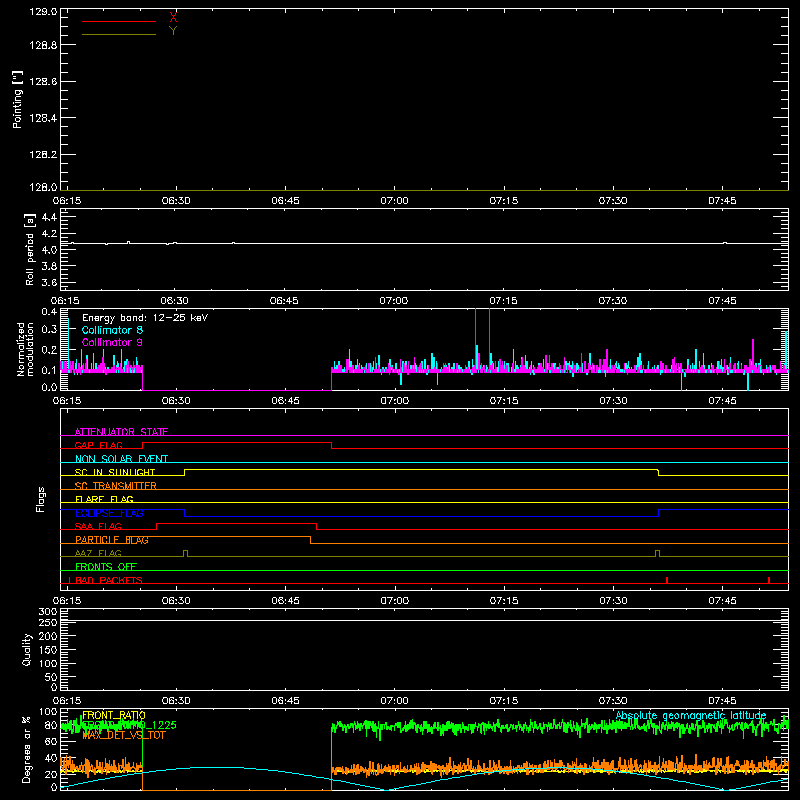800x800 pixels.
Task: Click the 07:45 label below Pointing panel
Action: click(722, 201)
